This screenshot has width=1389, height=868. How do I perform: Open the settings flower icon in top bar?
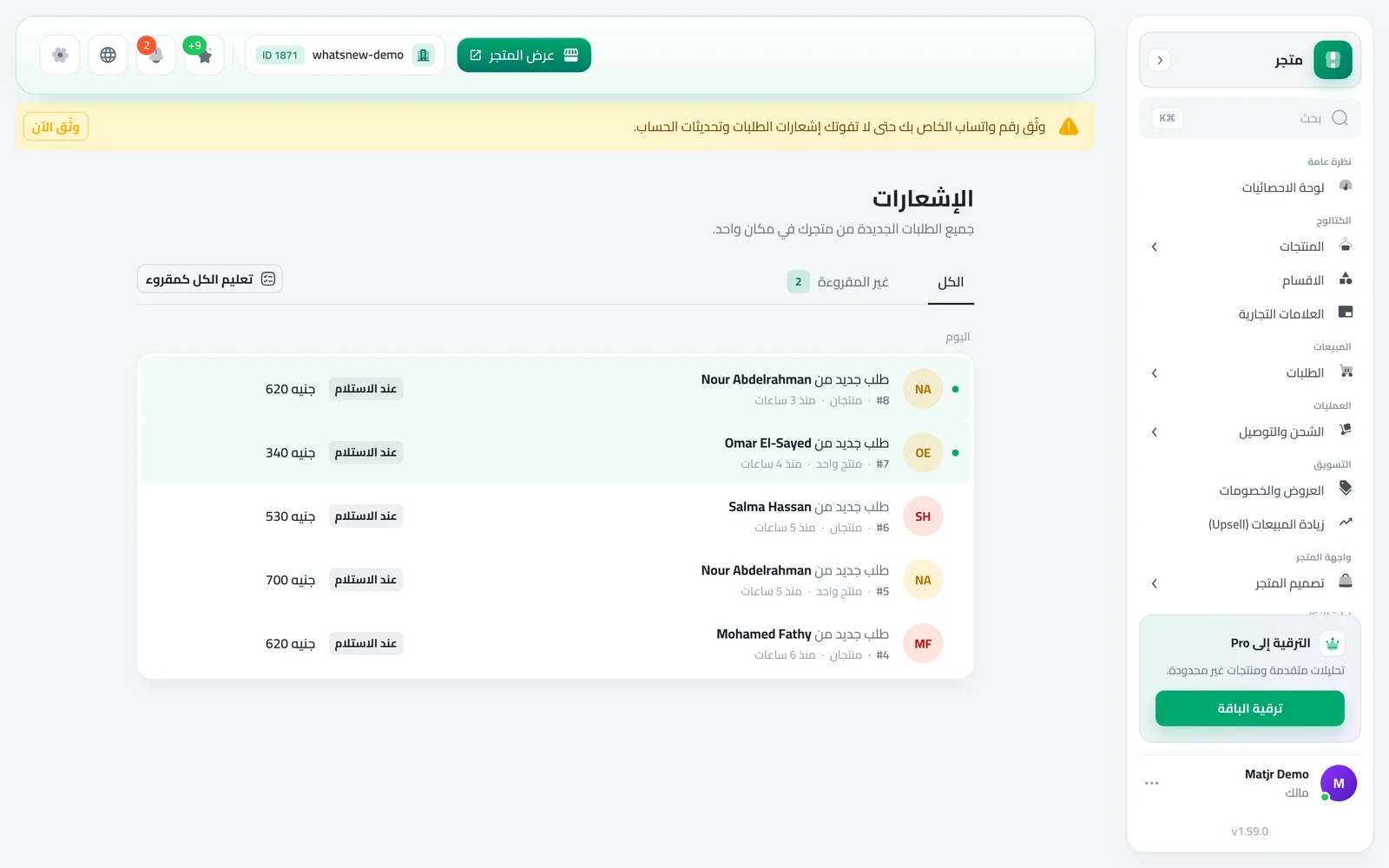click(60, 55)
